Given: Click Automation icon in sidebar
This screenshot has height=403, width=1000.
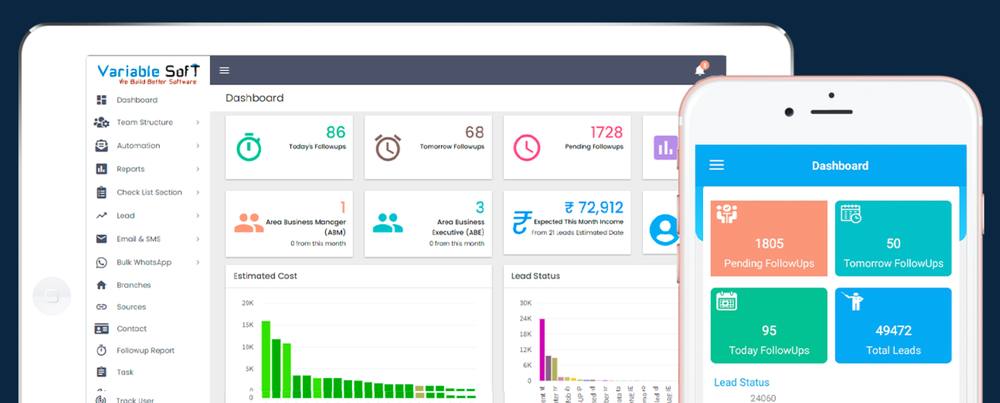Looking at the screenshot, I should coord(101,145).
